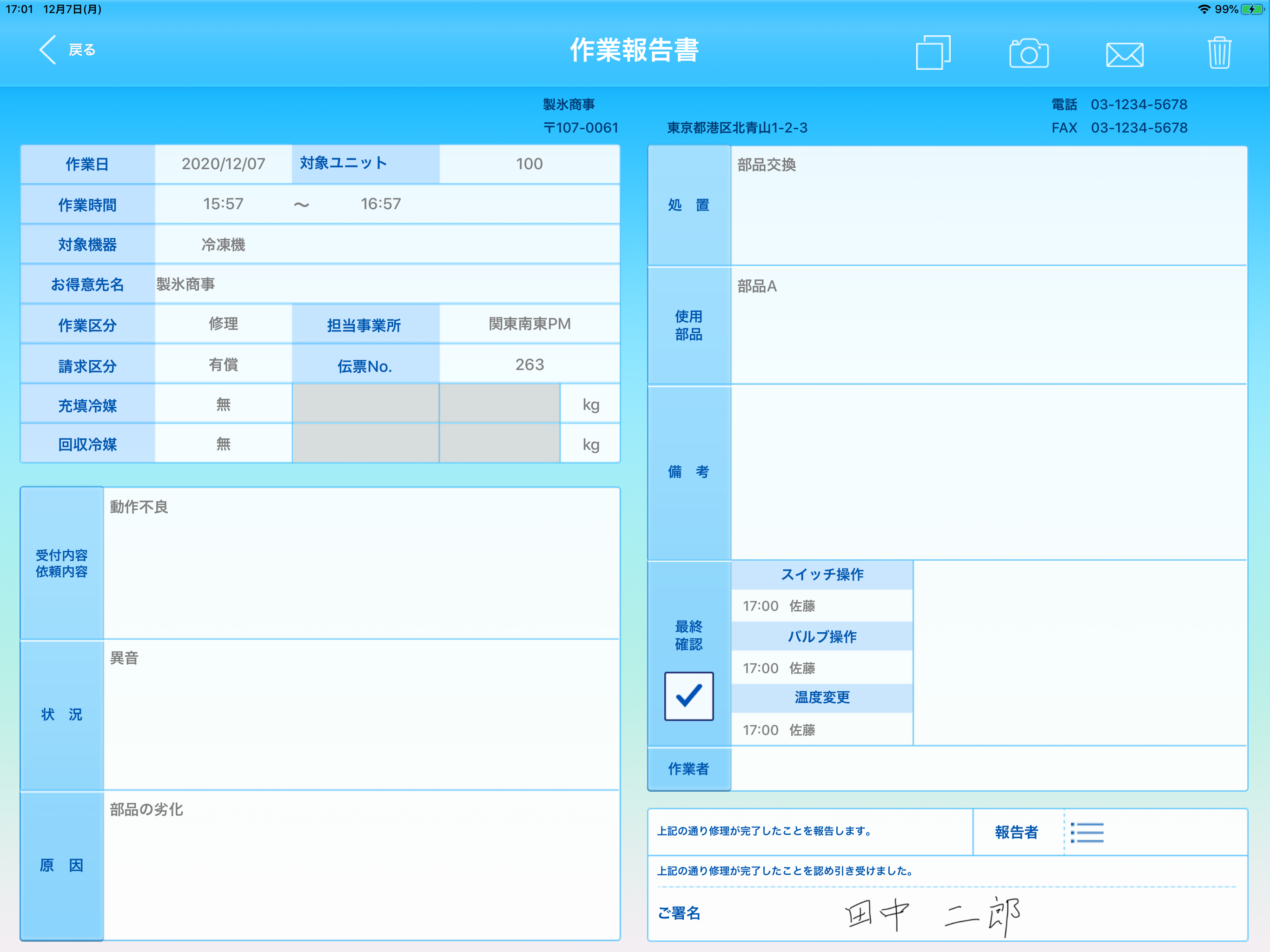Open the camera to attach photo
The width and height of the screenshot is (1270, 952).
pyautogui.click(x=1029, y=53)
